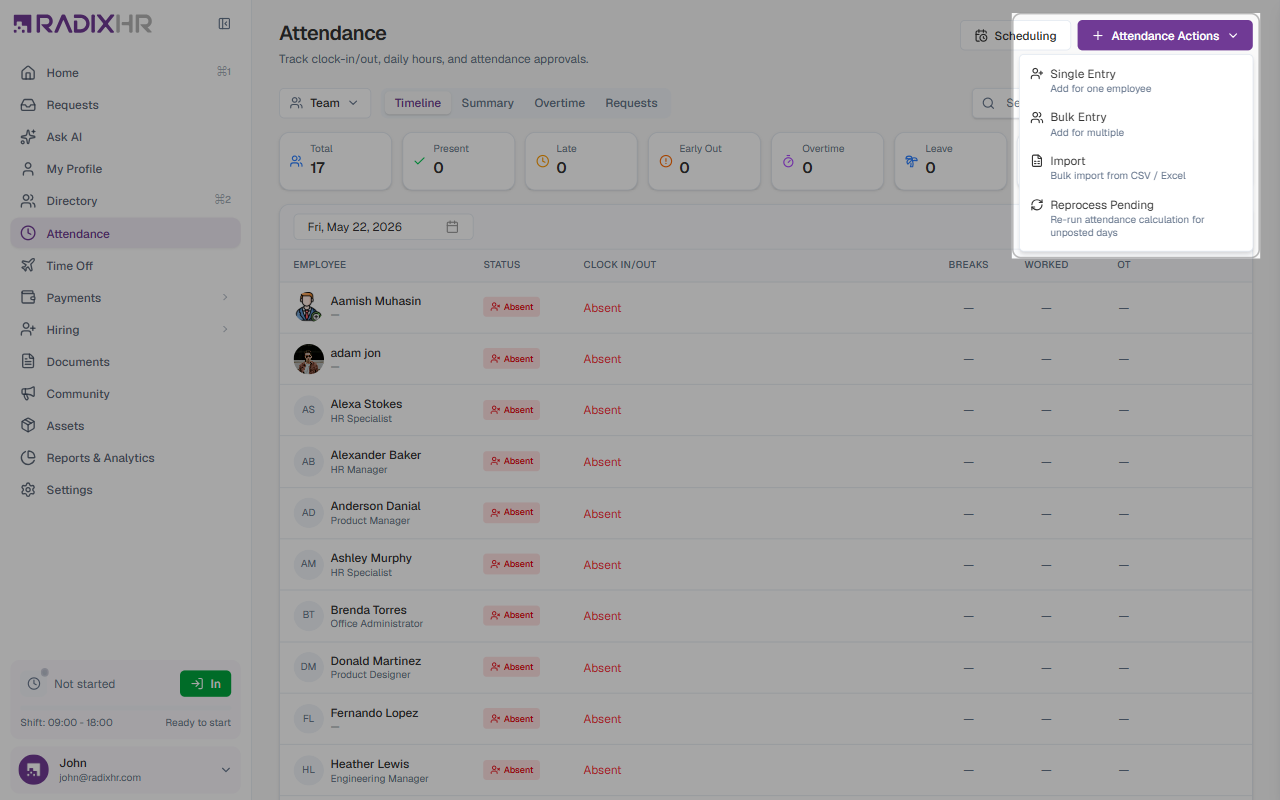Viewport: 1280px width, 800px height.
Task: Open the date picker Fri, May 22, 2026
Action: pos(383,227)
